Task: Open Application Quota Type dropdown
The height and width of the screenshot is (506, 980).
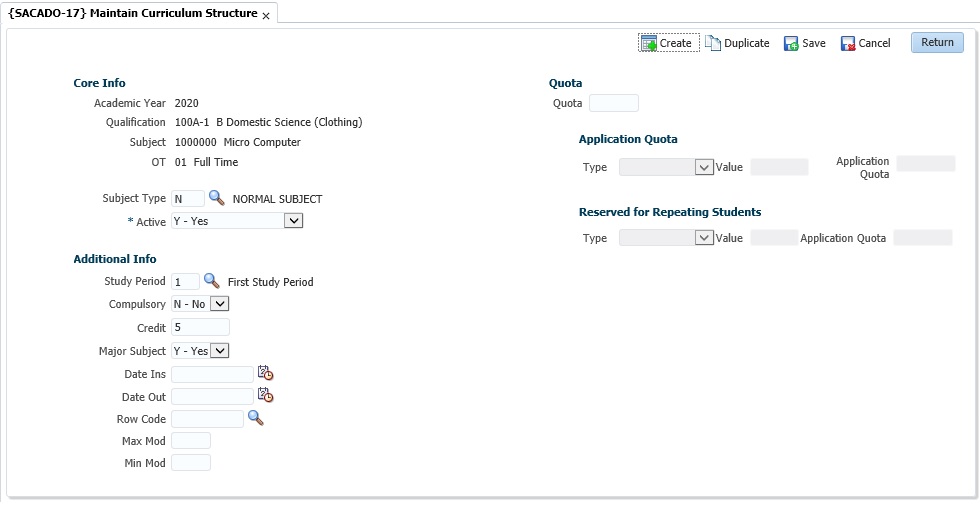Action: coord(703,167)
